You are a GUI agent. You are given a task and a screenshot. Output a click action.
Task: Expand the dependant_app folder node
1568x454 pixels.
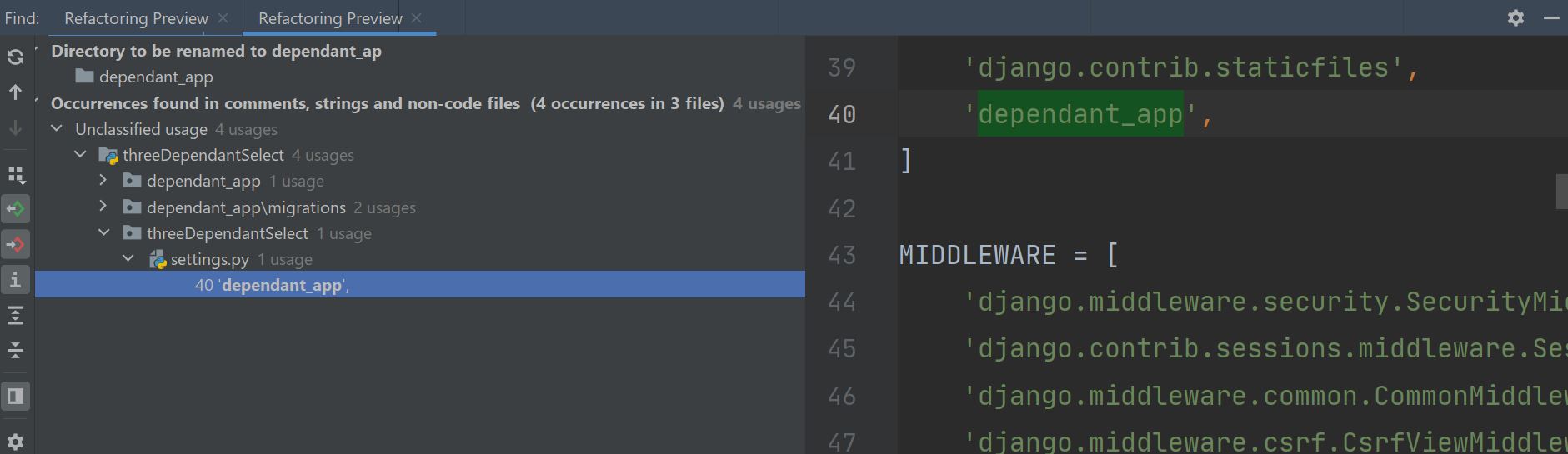tap(103, 181)
